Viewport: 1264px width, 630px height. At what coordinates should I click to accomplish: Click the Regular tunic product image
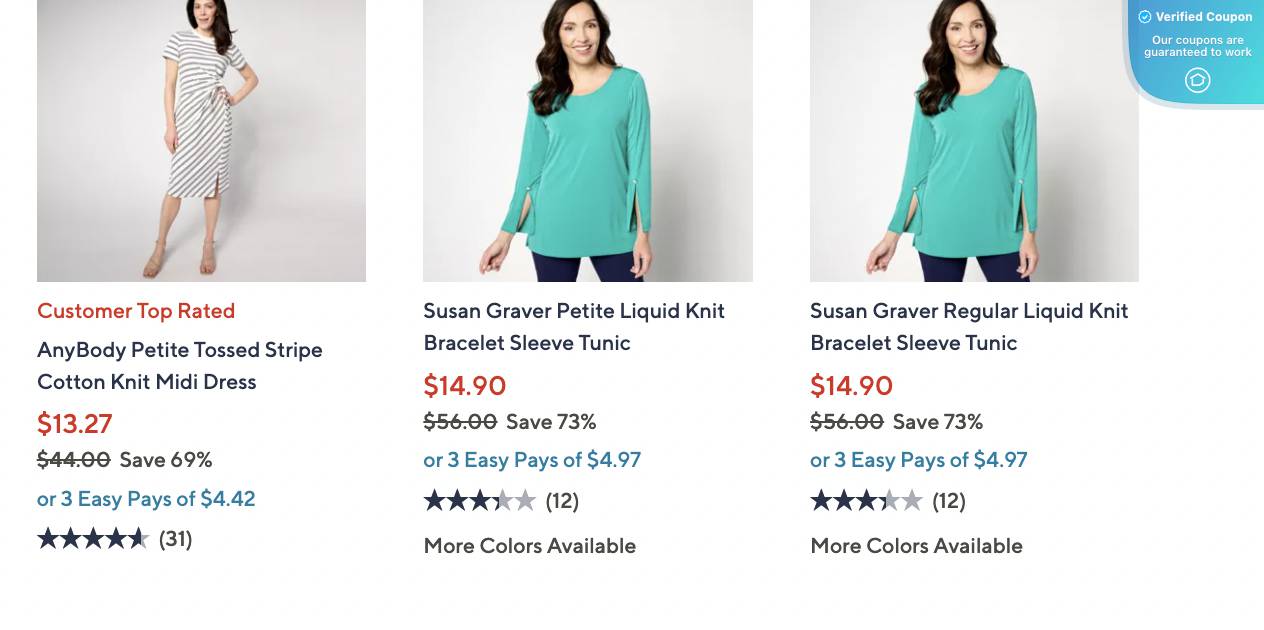pyautogui.click(x=973, y=140)
